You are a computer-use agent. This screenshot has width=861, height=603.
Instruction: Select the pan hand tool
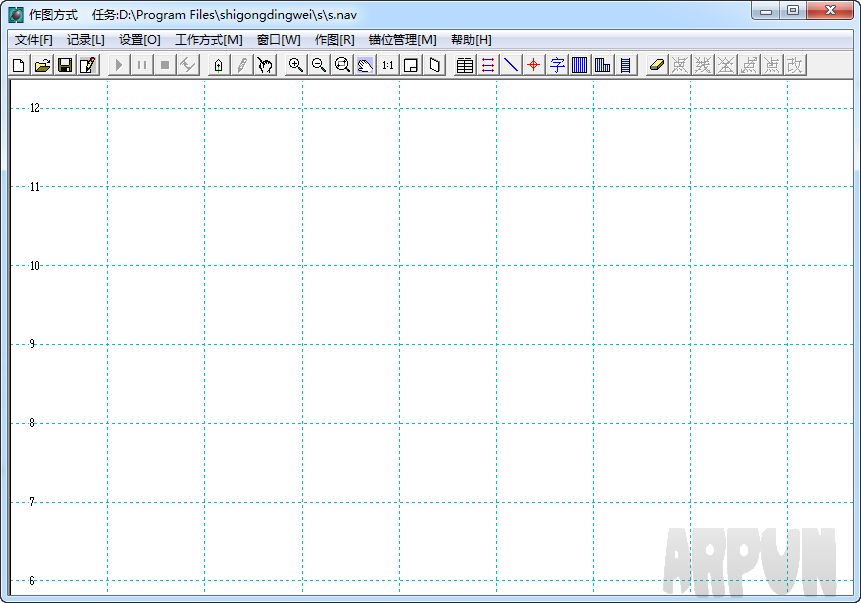265,65
